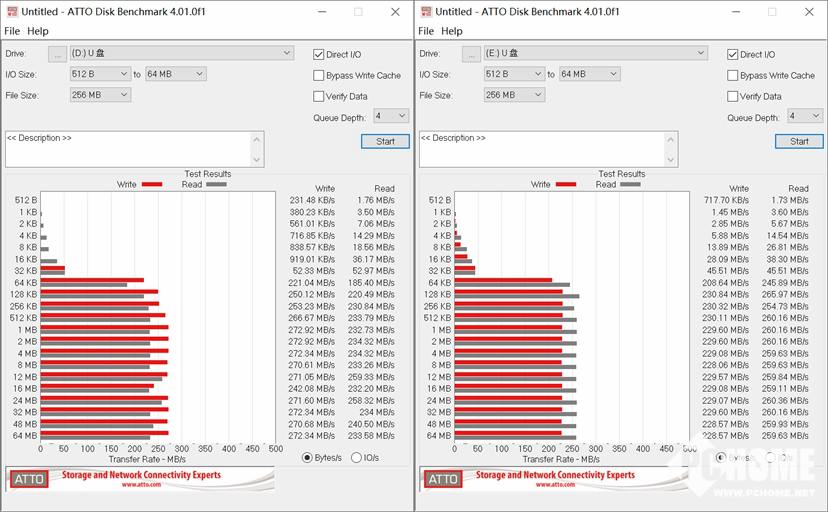Viewport: 828px width, 512px height.
Task: Click gray Read legend swatch in right window
Action: (x=631, y=184)
